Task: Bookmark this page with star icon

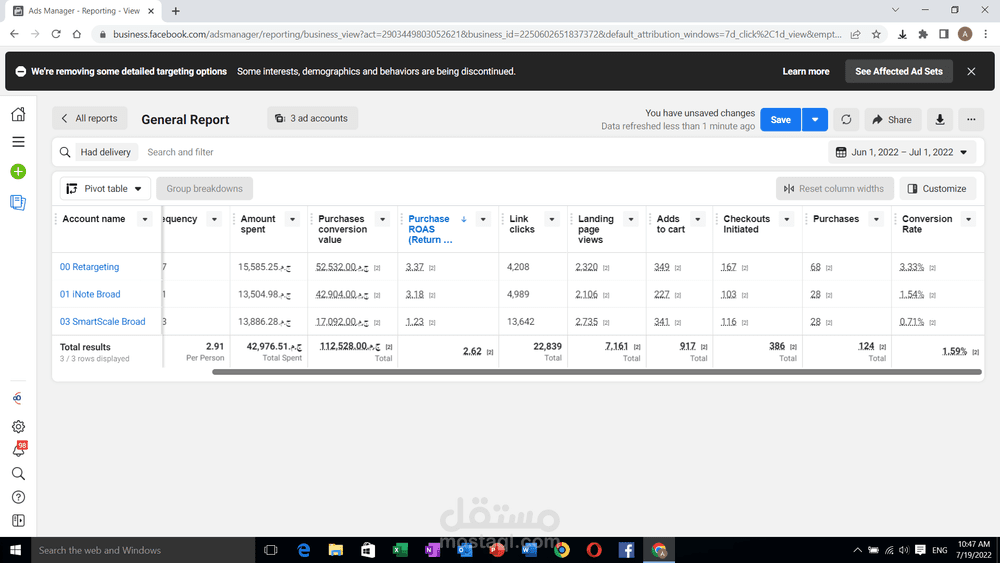Action: point(876,34)
